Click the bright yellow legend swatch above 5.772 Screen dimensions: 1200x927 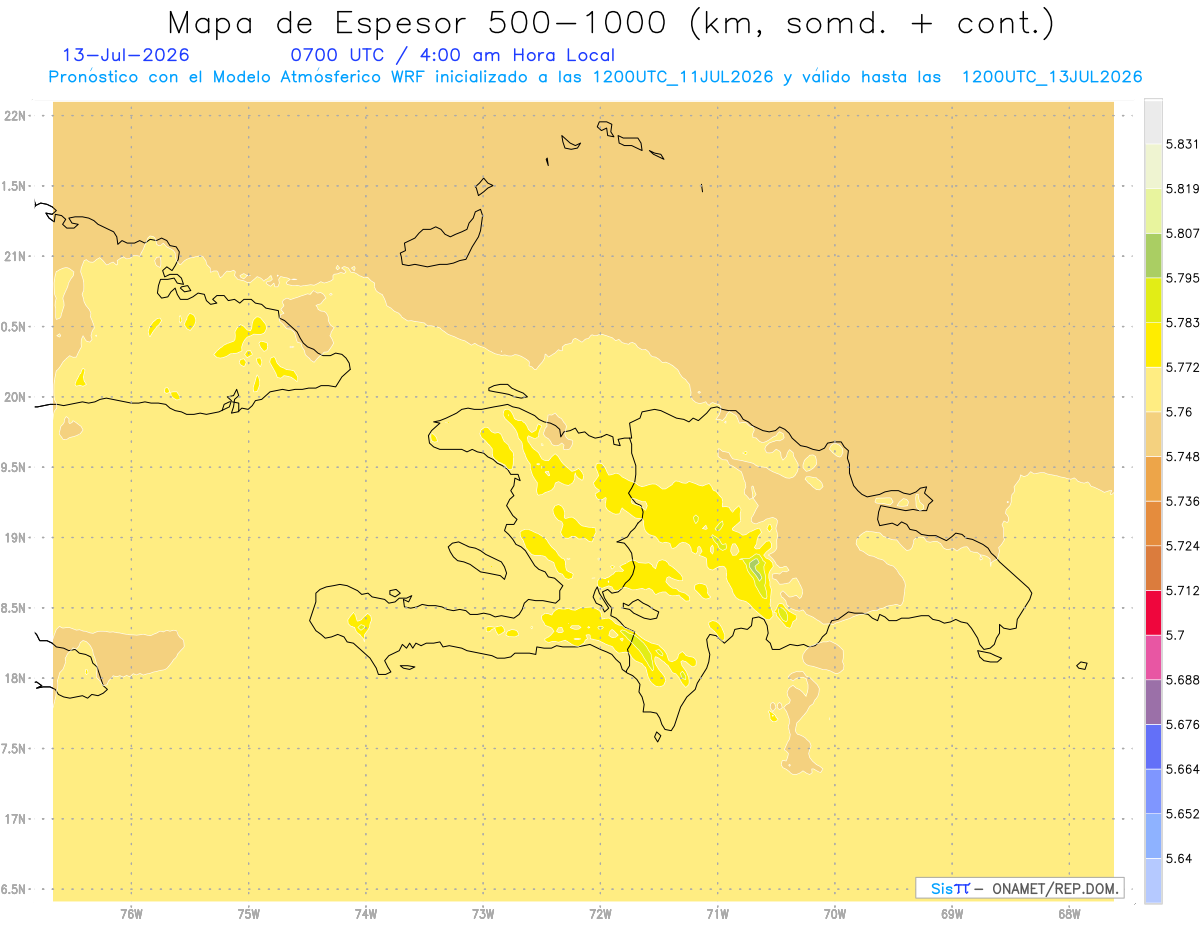(x=1153, y=345)
